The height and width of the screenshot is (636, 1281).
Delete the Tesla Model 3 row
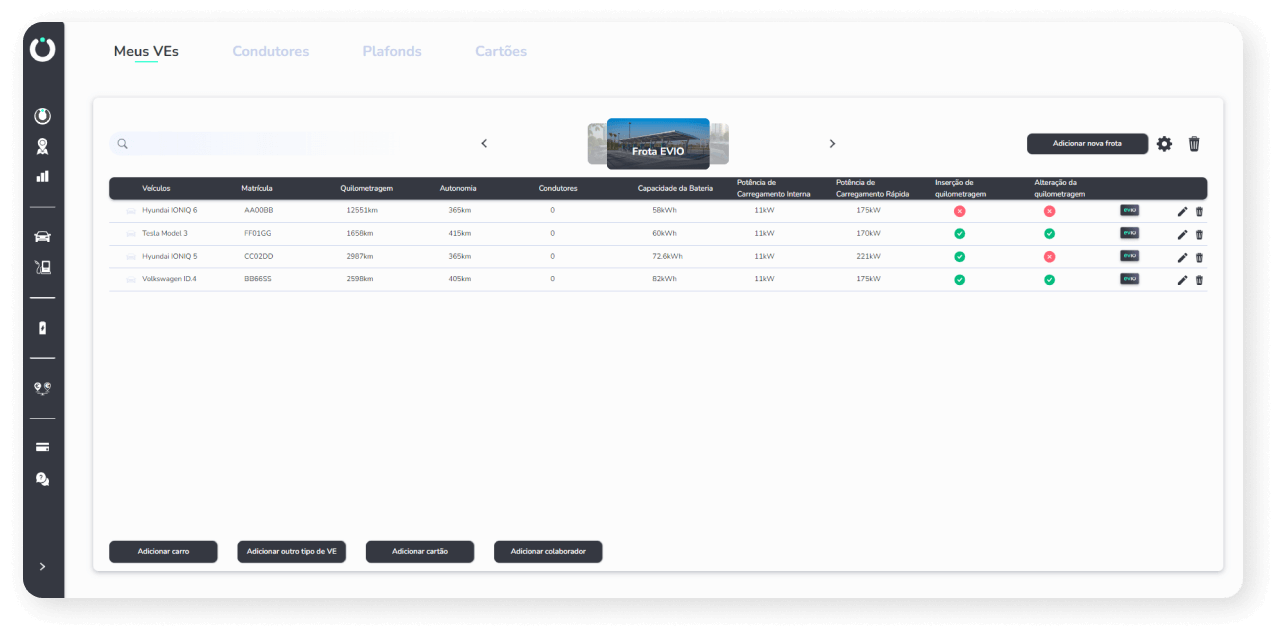(x=1199, y=234)
